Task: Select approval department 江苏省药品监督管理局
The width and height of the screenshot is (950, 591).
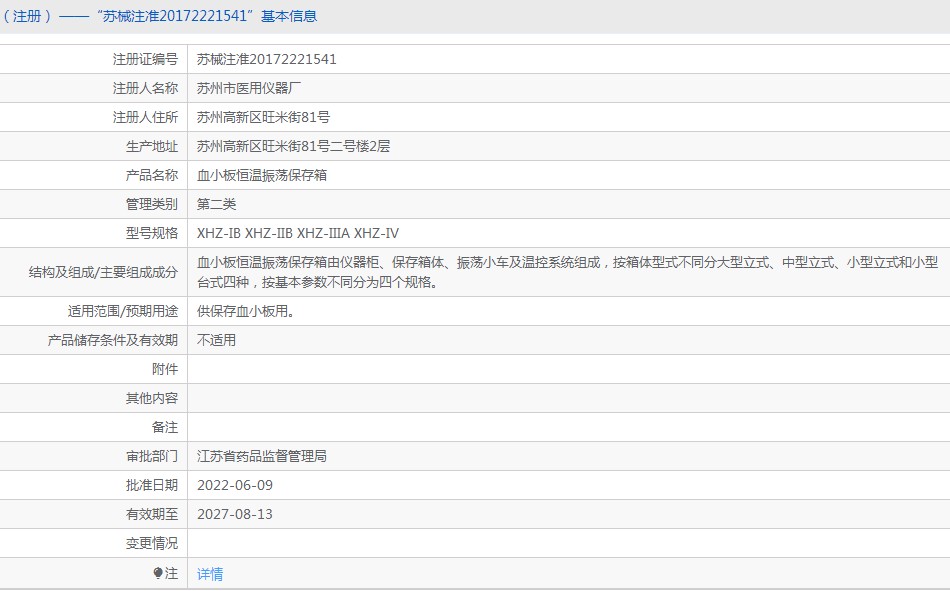Action: click(262, 456)
